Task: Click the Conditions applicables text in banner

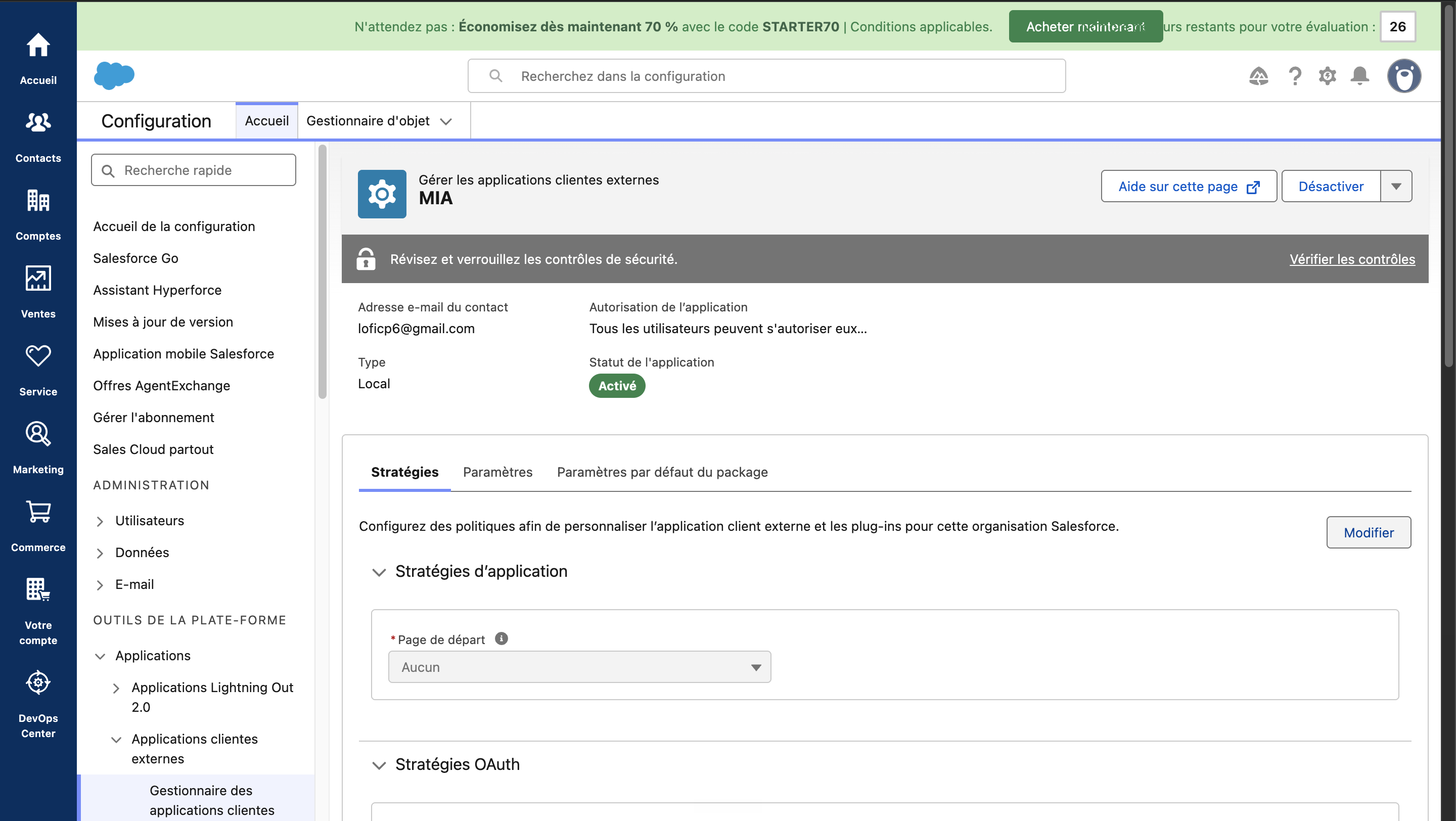Action: click(921, 27)
